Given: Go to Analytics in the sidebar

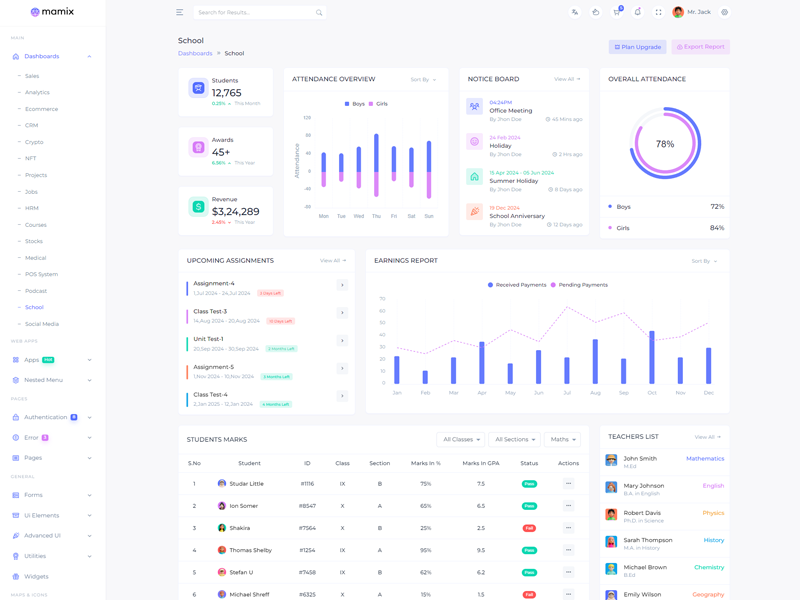Looking at the screenshot, I should [37, 92].
